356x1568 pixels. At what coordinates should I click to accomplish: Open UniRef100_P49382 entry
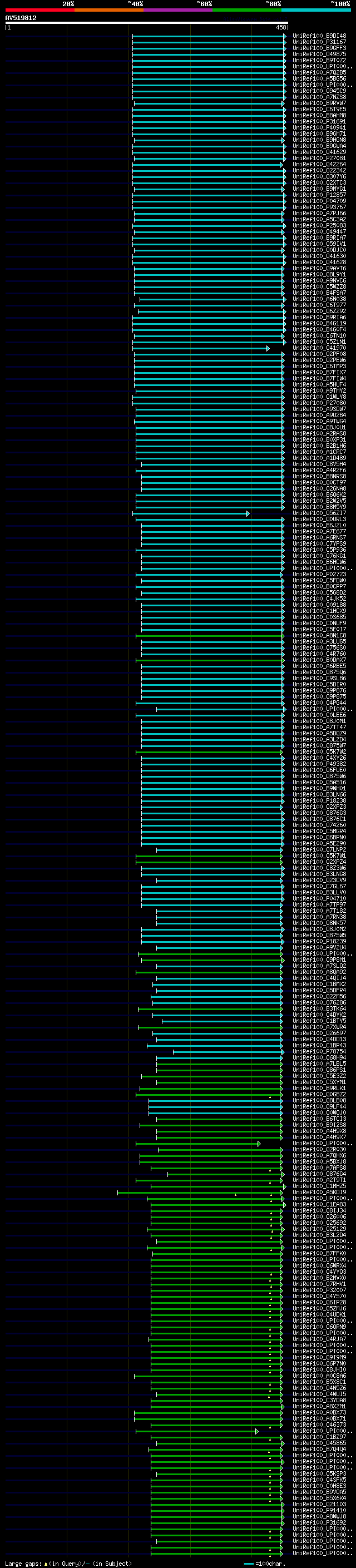(319, 764)
